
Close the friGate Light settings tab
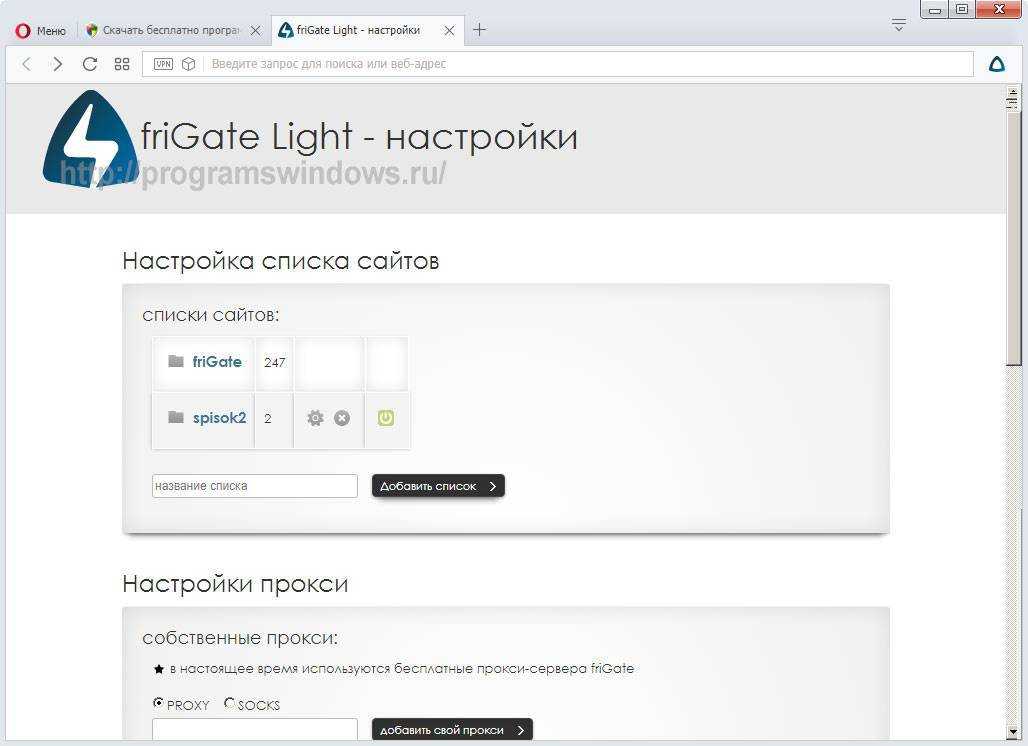pos(449,30)
